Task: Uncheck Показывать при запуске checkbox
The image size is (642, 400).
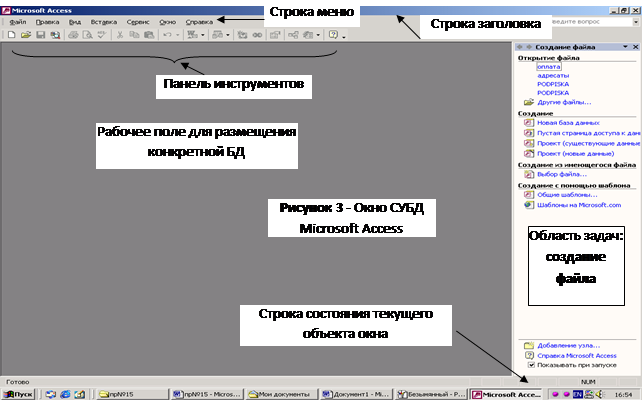Action: (531, 365)
